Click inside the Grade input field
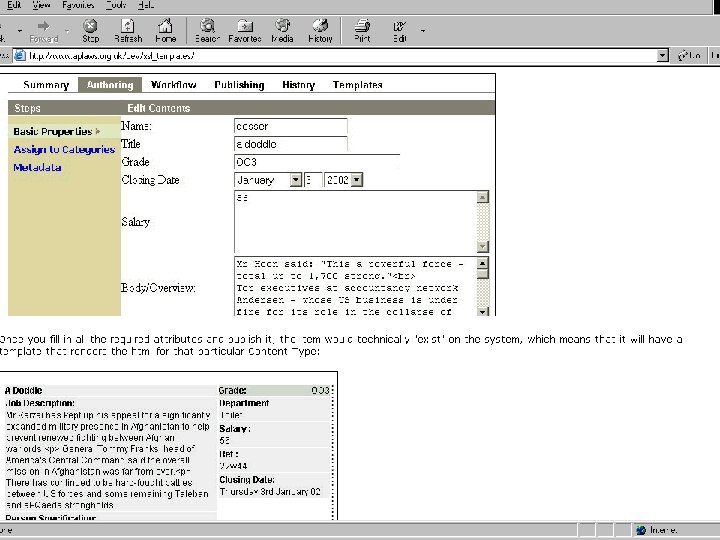 [x=315, y=161]
